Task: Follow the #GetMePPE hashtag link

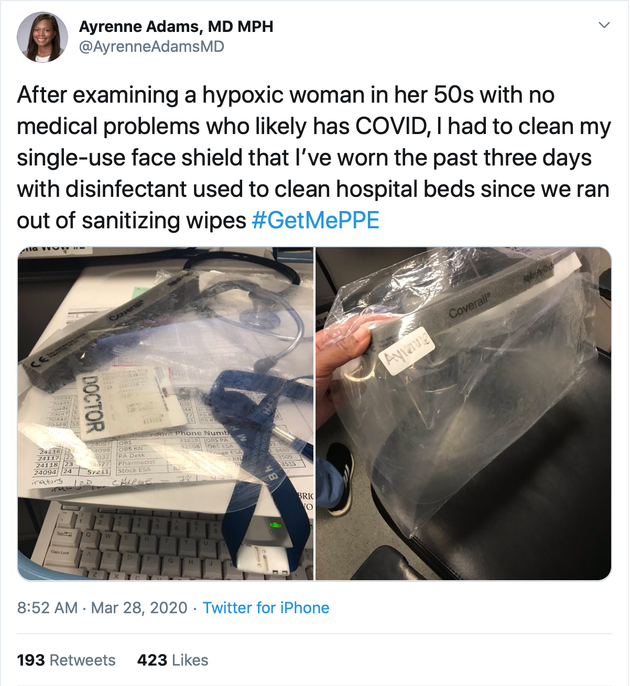Action: (315, 220)
